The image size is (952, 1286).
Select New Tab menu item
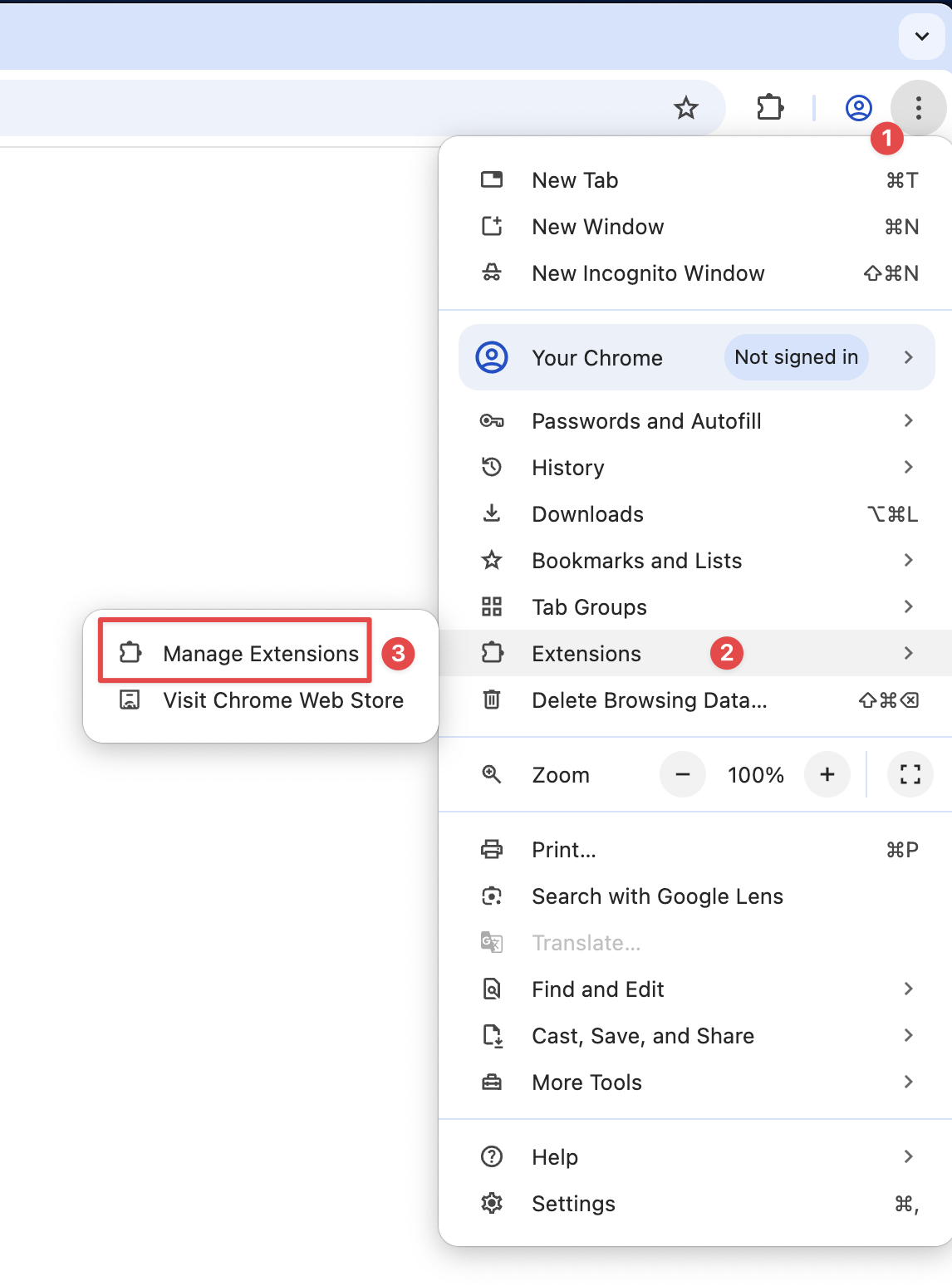point(695,180)
